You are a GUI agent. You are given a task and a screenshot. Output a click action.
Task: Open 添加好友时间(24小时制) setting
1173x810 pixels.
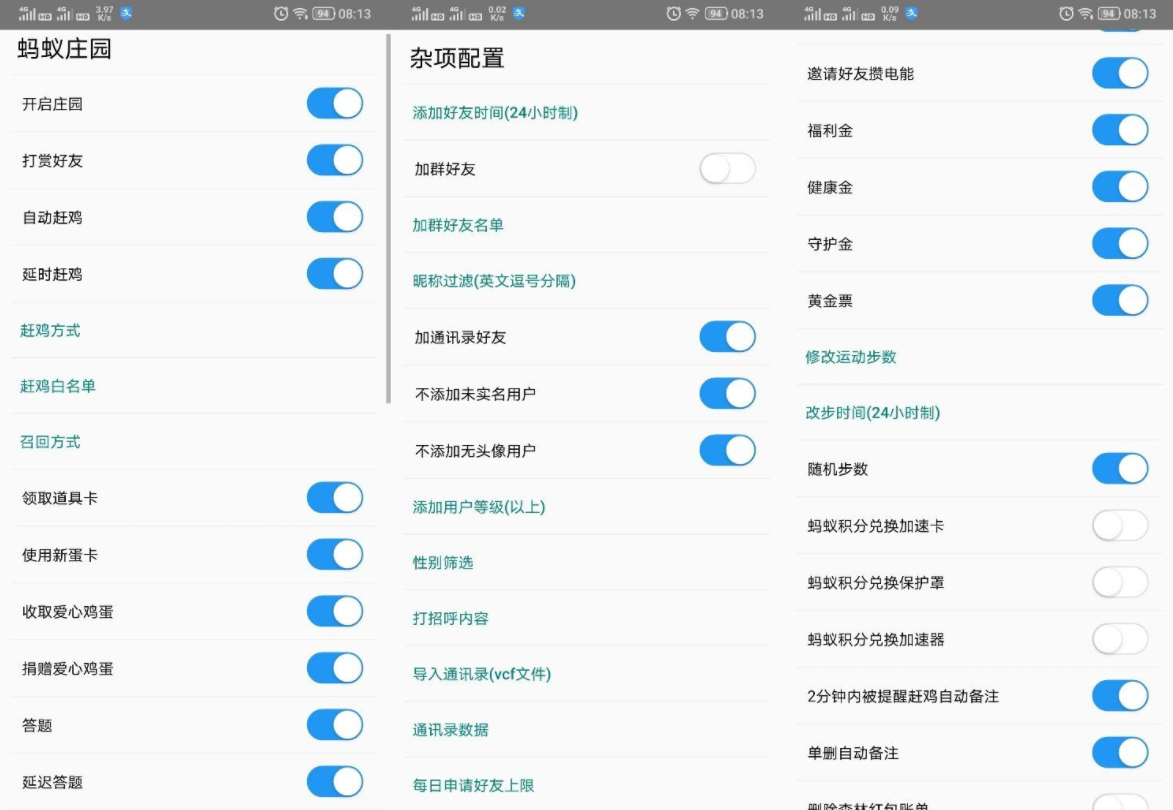tap(587, 113)
